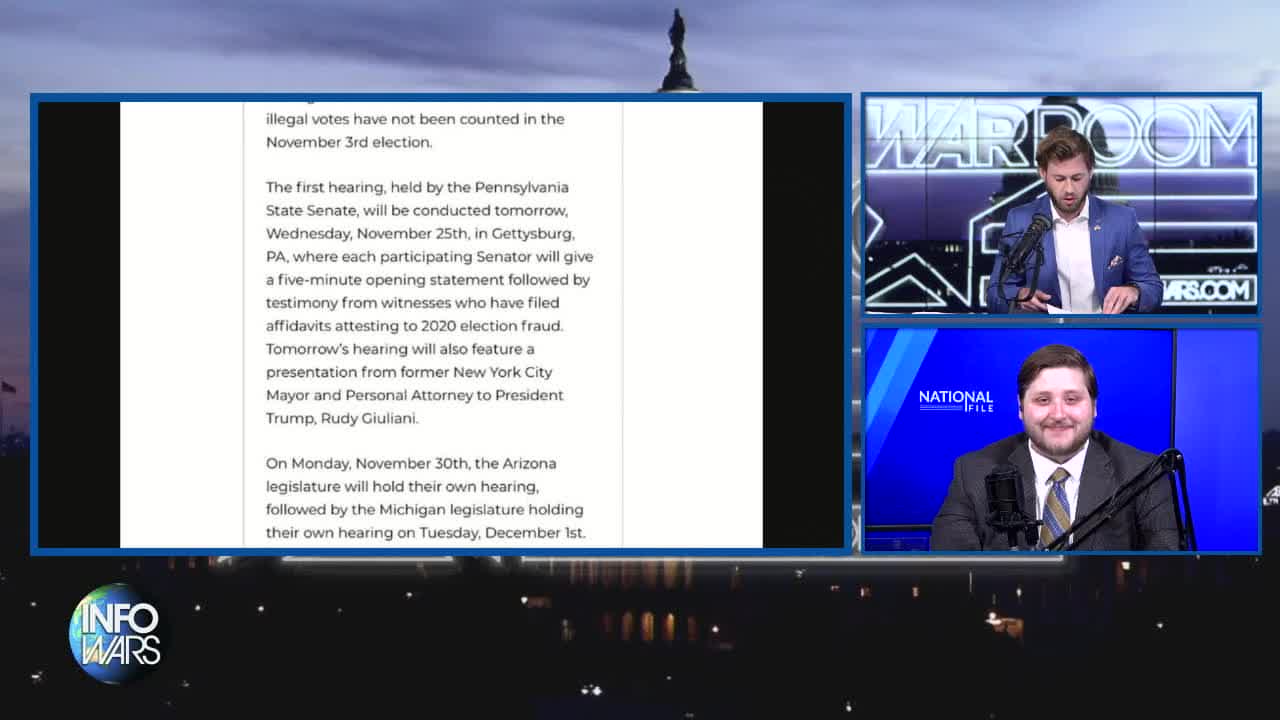This screenshot has width=1280, height=720.
Task: Click the text 'November 3rd election.'
Action: coord(349,142)
